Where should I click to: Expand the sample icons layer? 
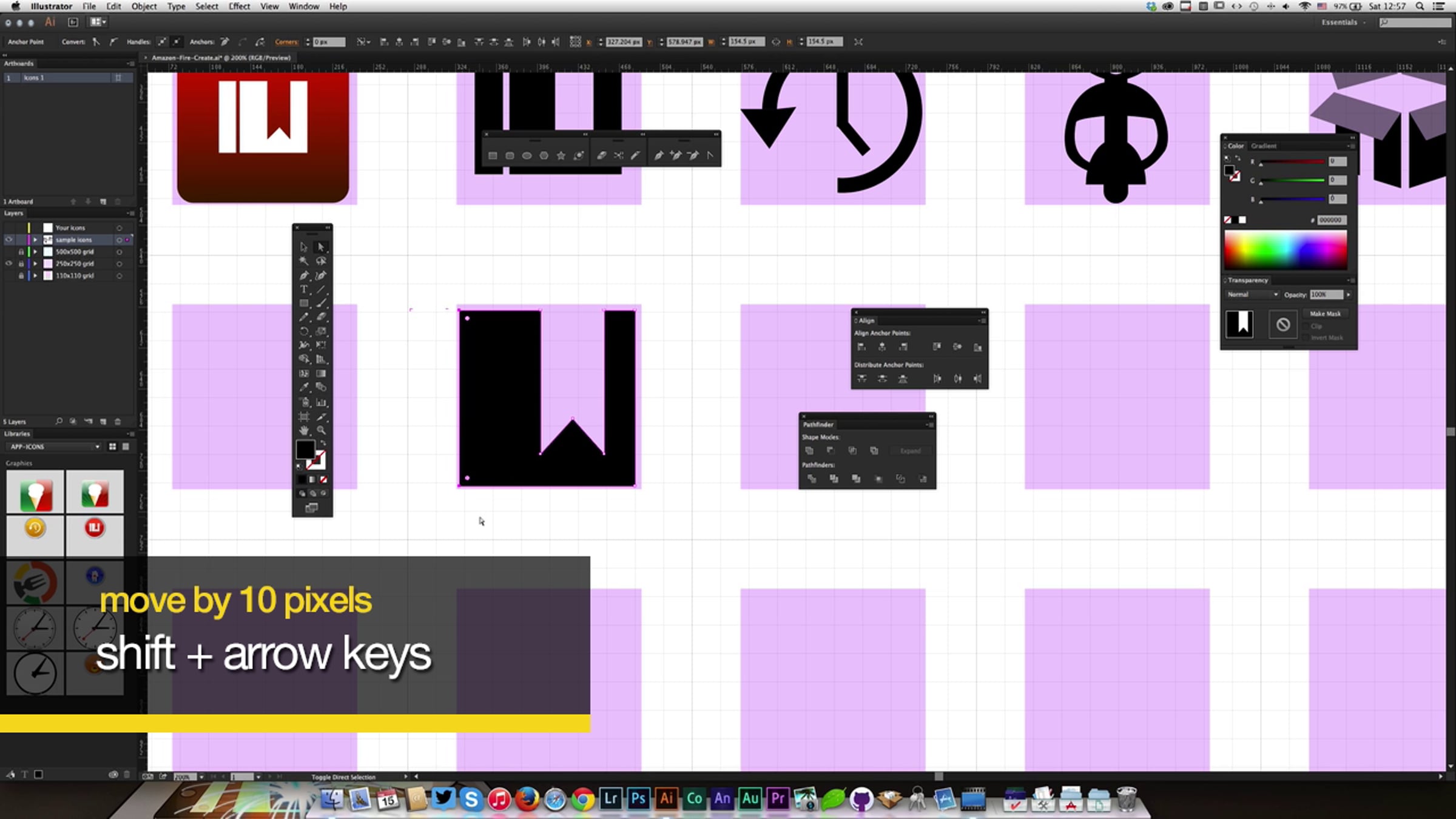(x=35, y=240)
